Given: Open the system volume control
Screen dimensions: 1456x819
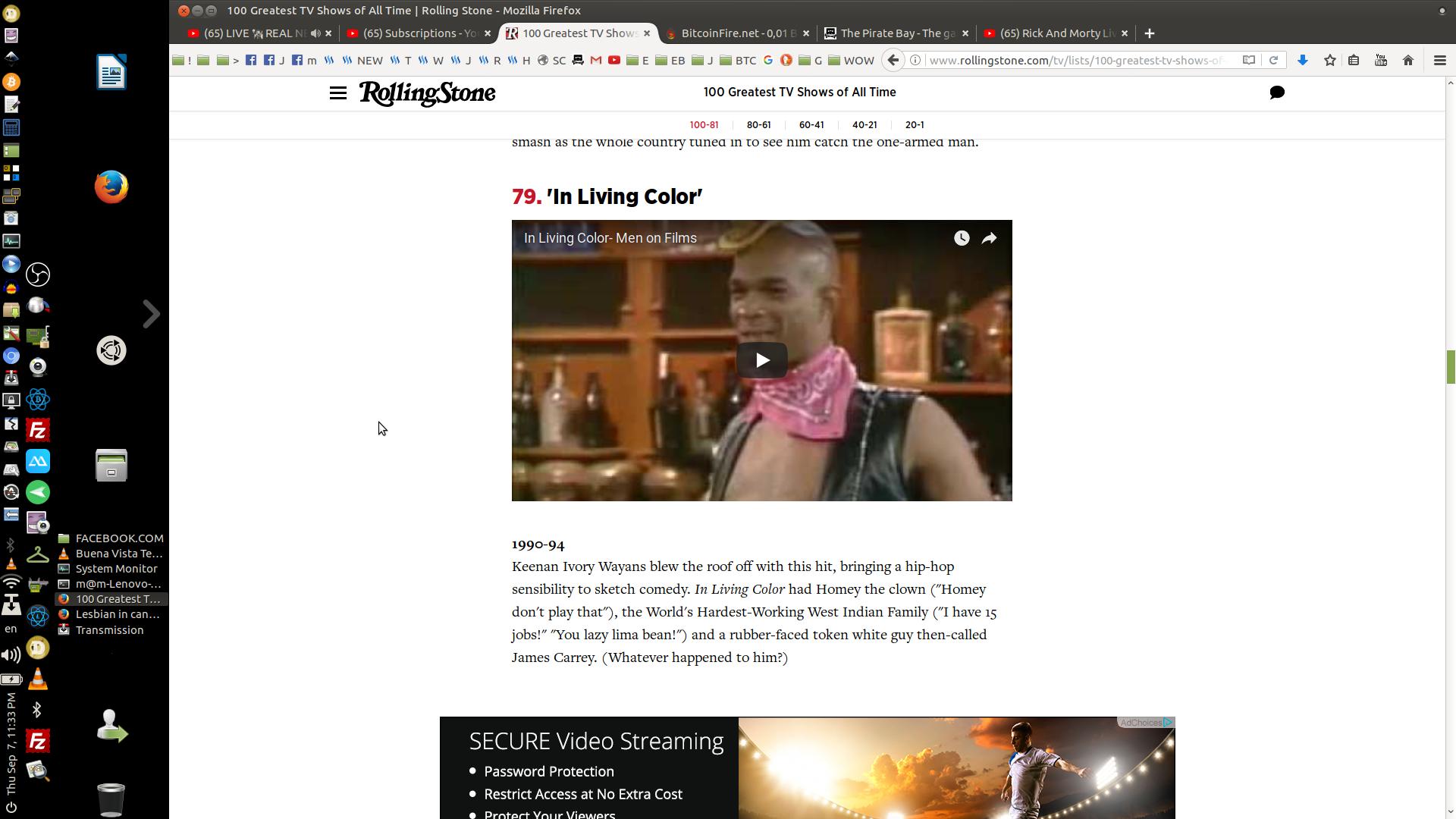Looking at the screenshot, I should point(11,655).
